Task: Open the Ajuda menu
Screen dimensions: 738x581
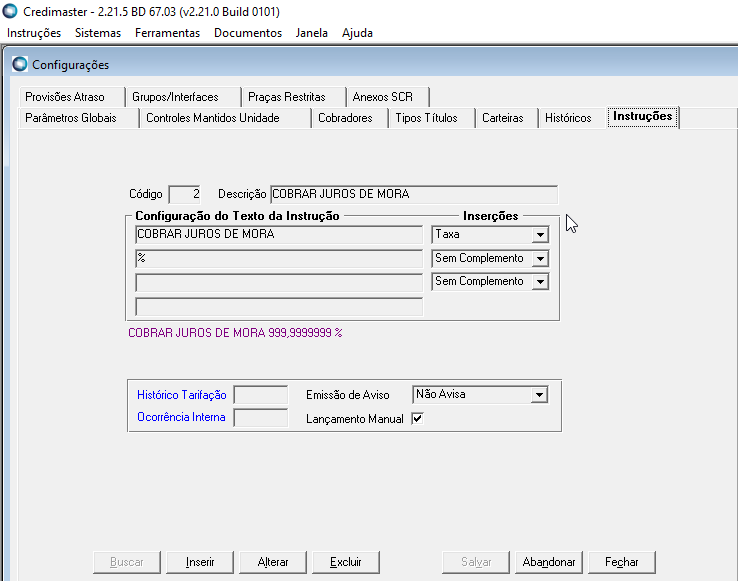Action: pyautogui.click(x=357, y=33)
